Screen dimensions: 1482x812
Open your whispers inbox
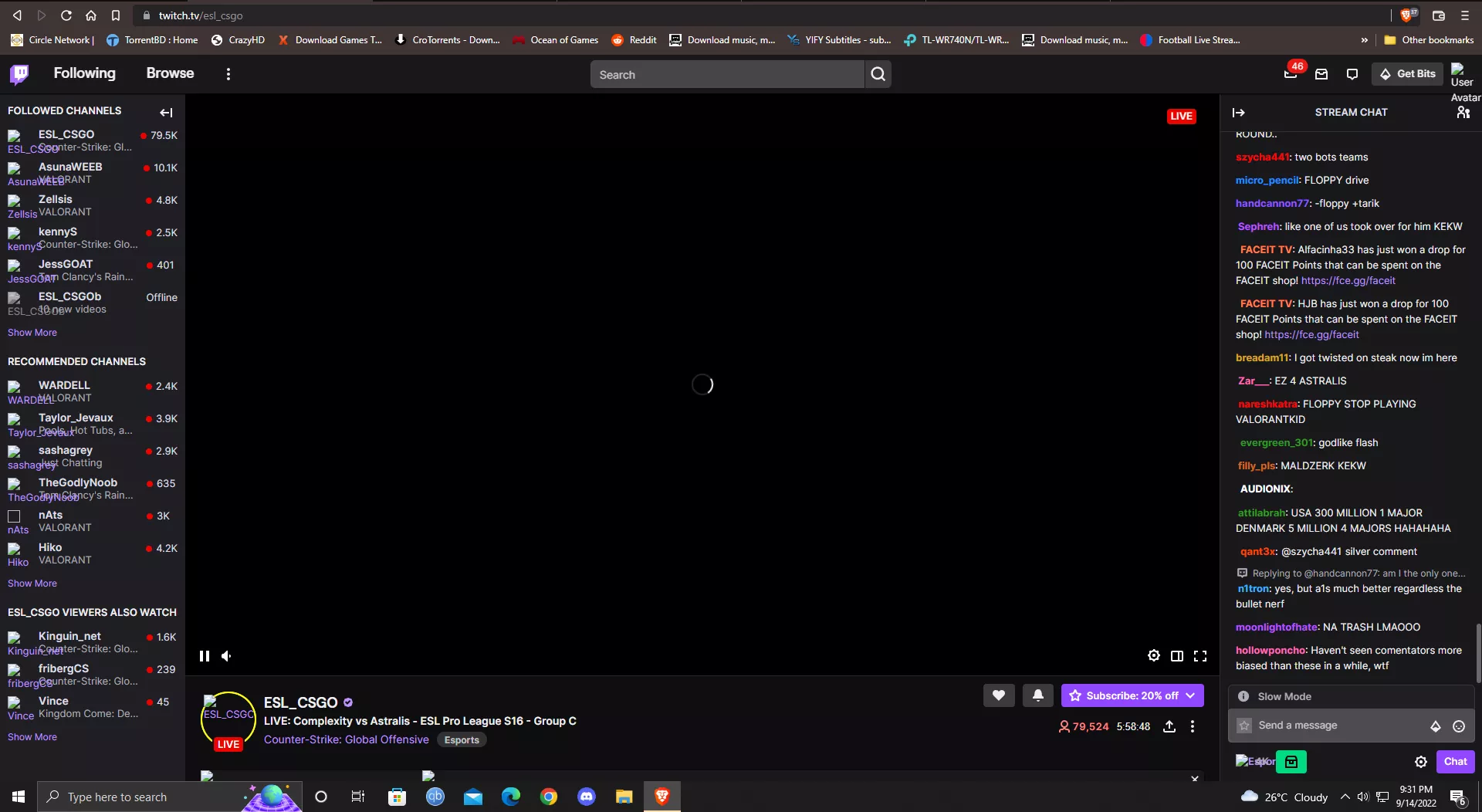tap(1352, 73)
